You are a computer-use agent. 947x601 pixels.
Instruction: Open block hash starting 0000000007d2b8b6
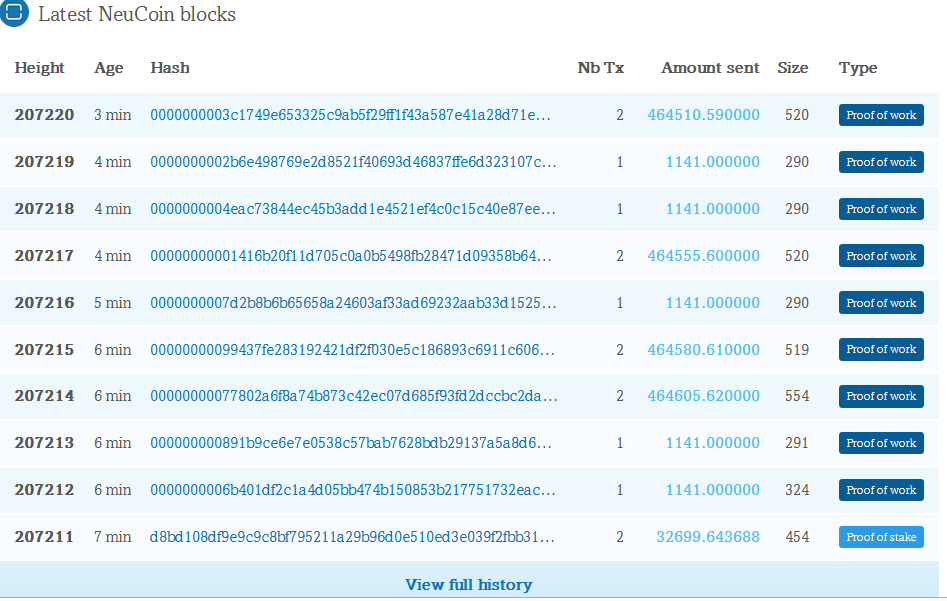click(353, 303)
